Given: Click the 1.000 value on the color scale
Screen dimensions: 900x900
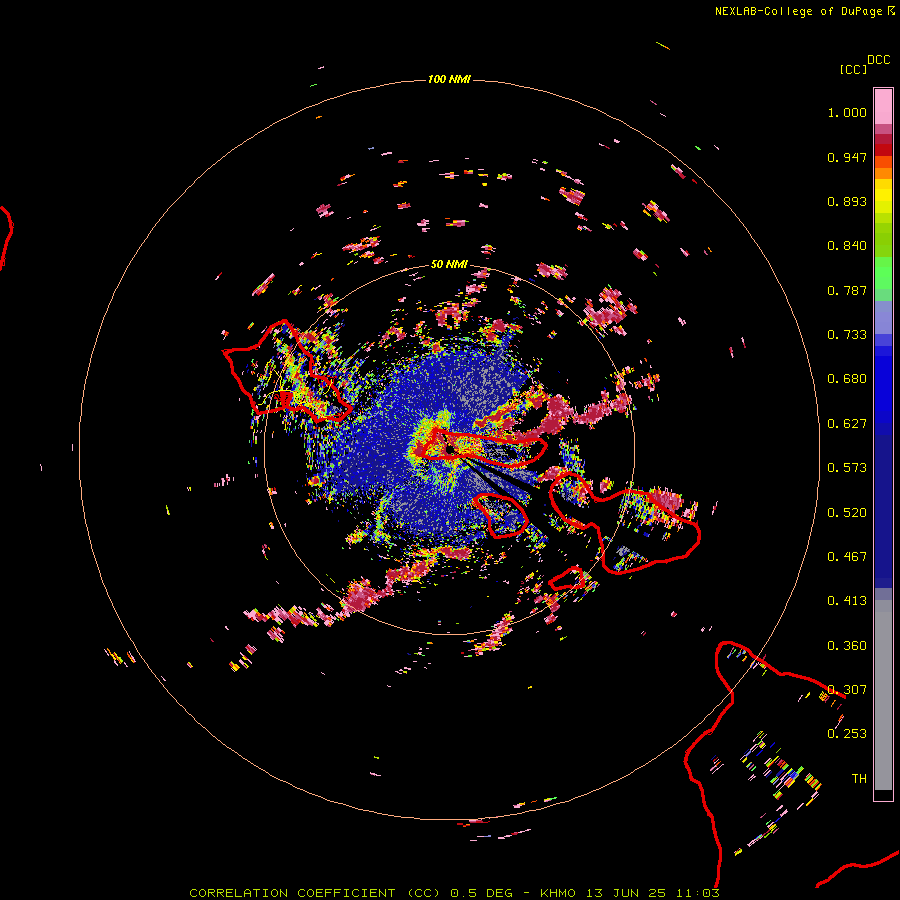Looking at the screenshot, I should pos(847,112).
